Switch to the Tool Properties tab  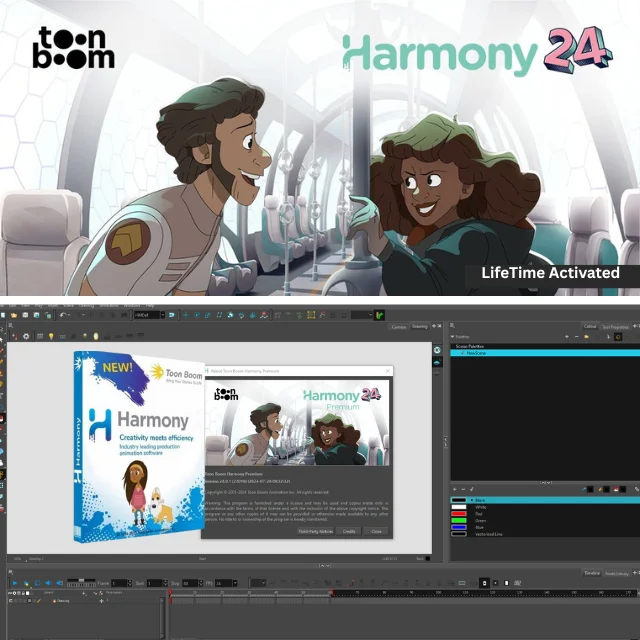[x=615, y=327]
